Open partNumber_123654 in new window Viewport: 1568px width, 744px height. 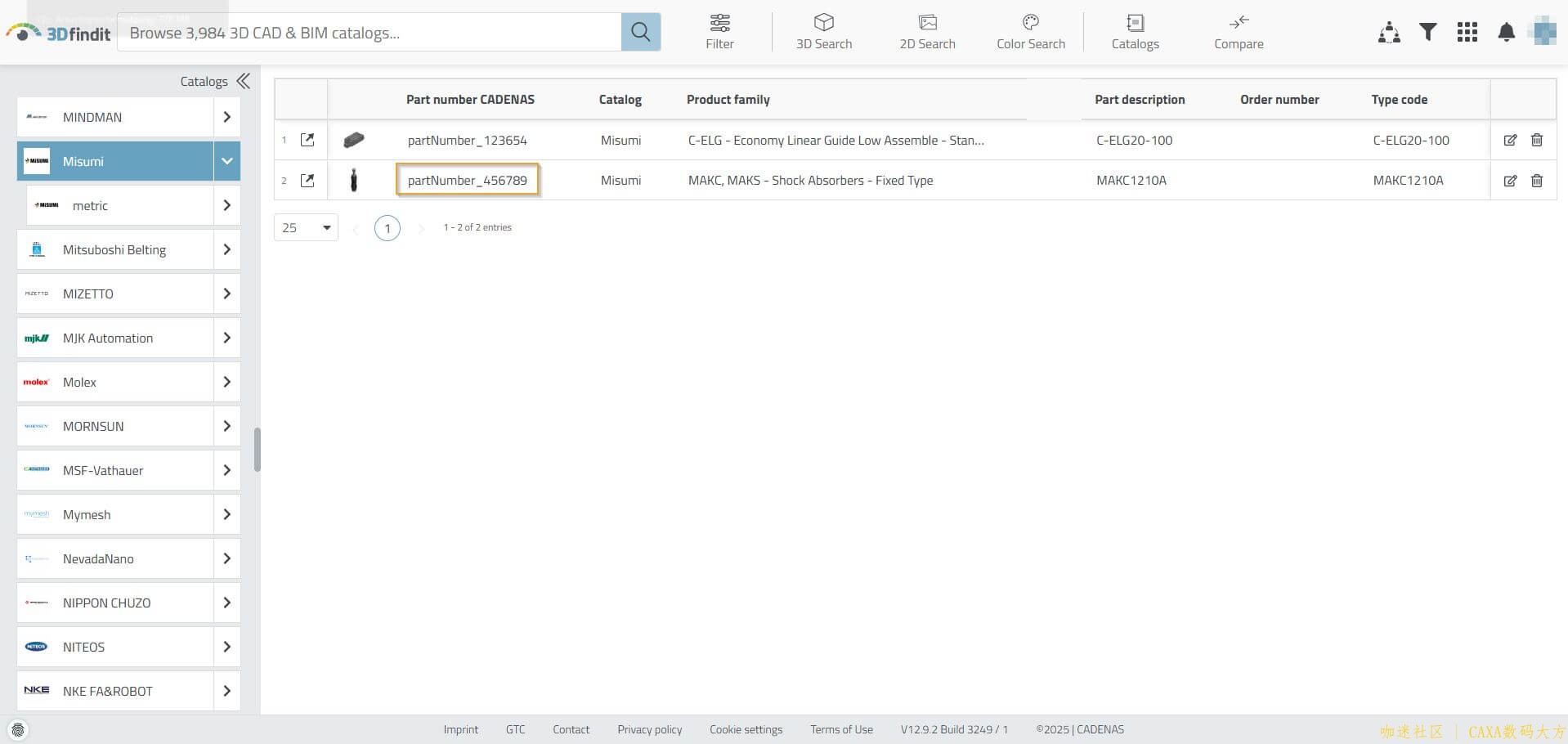(307, 140)
